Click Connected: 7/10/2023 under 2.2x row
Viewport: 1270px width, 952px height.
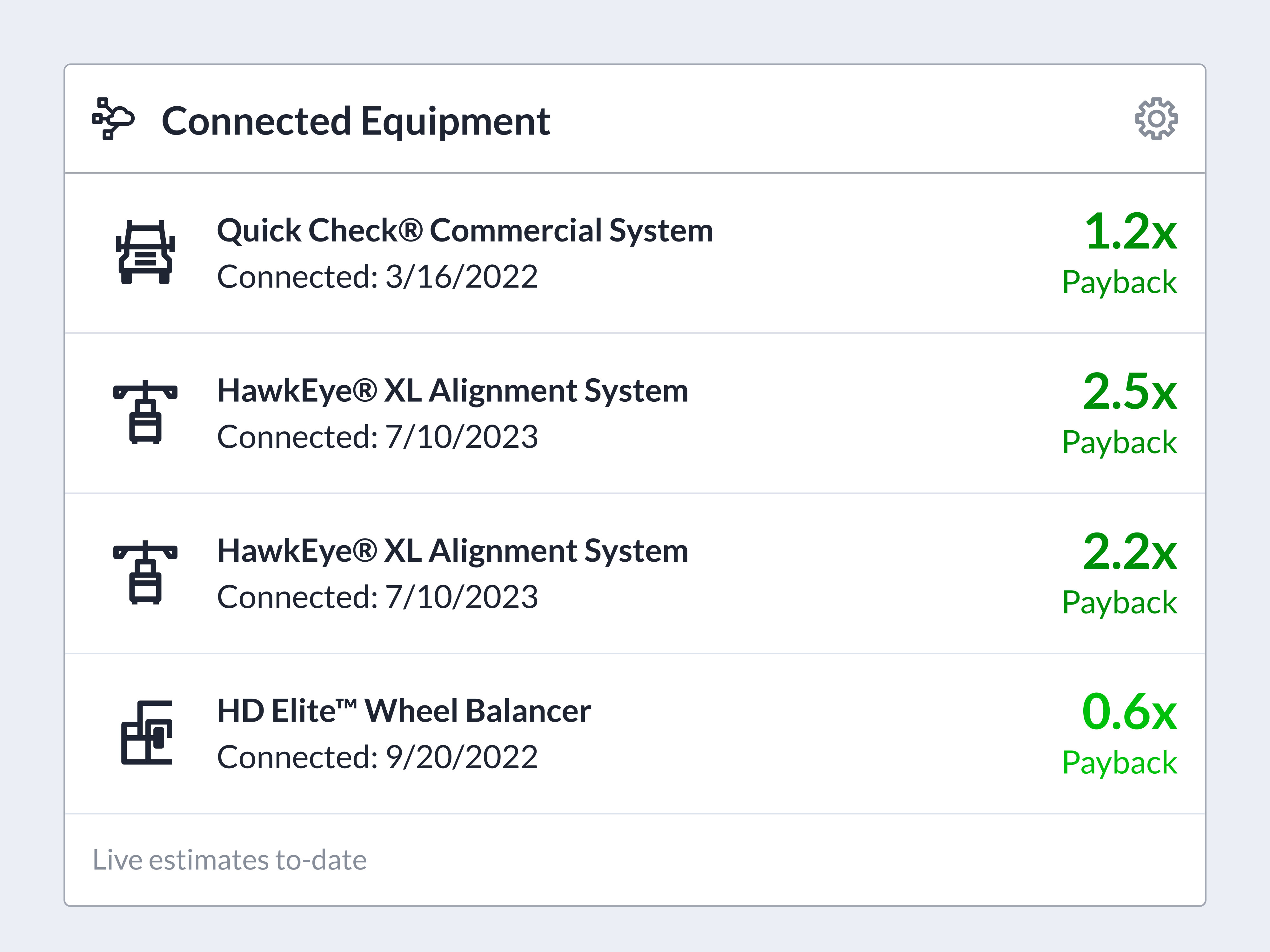click(x=377, y=597)
